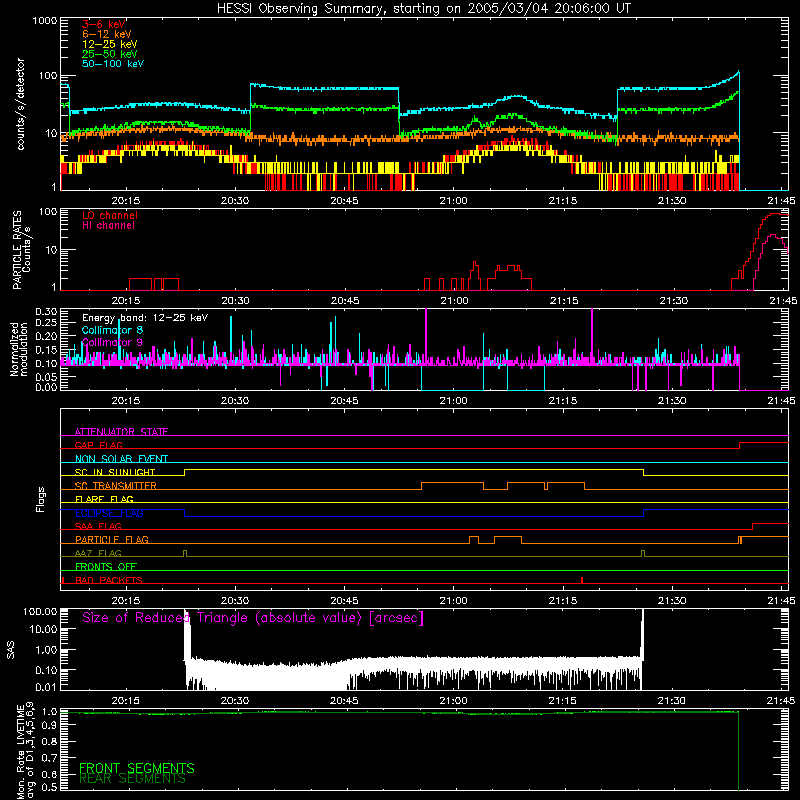The image size is (800, 800).
Task: Click the 20:15 tick under the counts plot
Action: (126, 201)
